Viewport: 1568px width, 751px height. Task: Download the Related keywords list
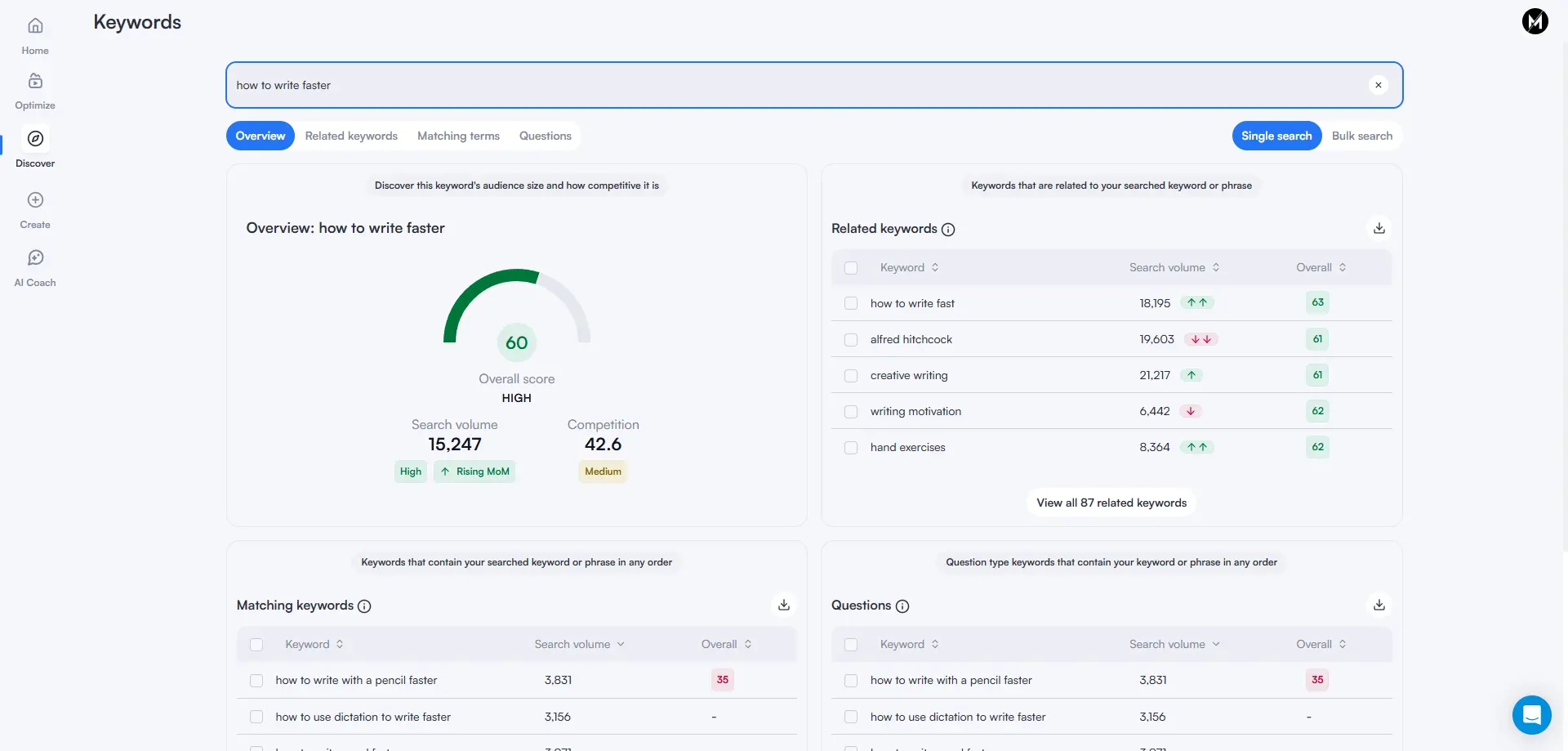pyautogui.click(x=1379, y=228)
